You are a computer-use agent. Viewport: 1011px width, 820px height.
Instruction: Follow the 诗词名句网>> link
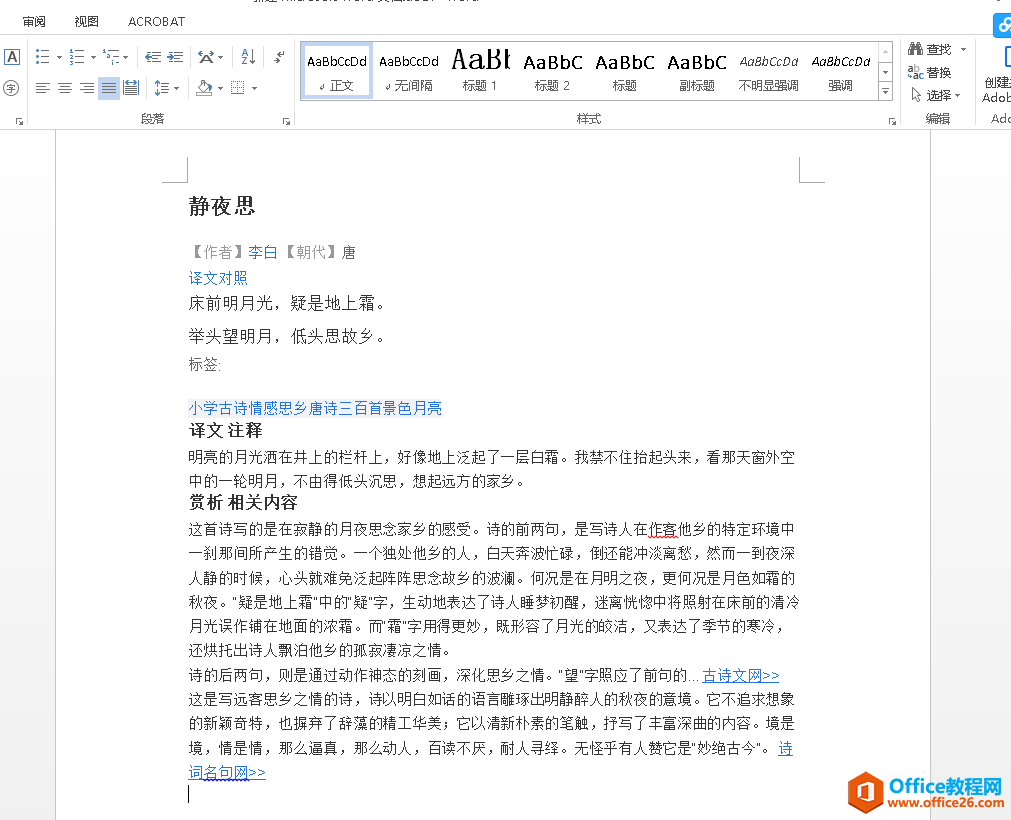click(227, 772)
